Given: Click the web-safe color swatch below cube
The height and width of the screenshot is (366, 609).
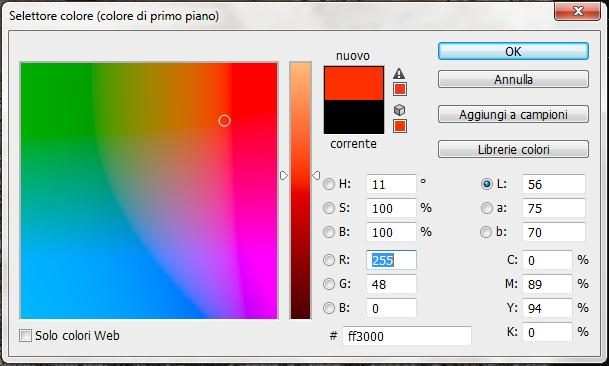Looking at the screenshot, I should click(400, 126).
